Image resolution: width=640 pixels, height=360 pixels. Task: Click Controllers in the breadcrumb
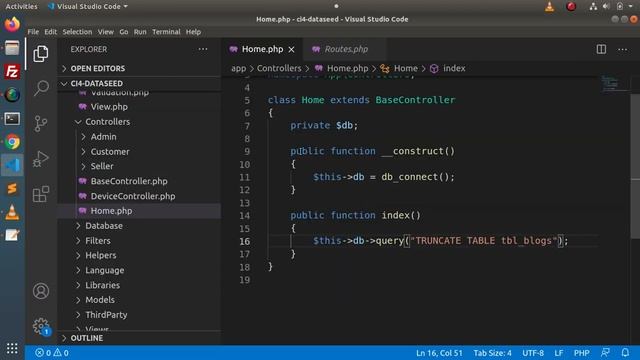[279, 68]
